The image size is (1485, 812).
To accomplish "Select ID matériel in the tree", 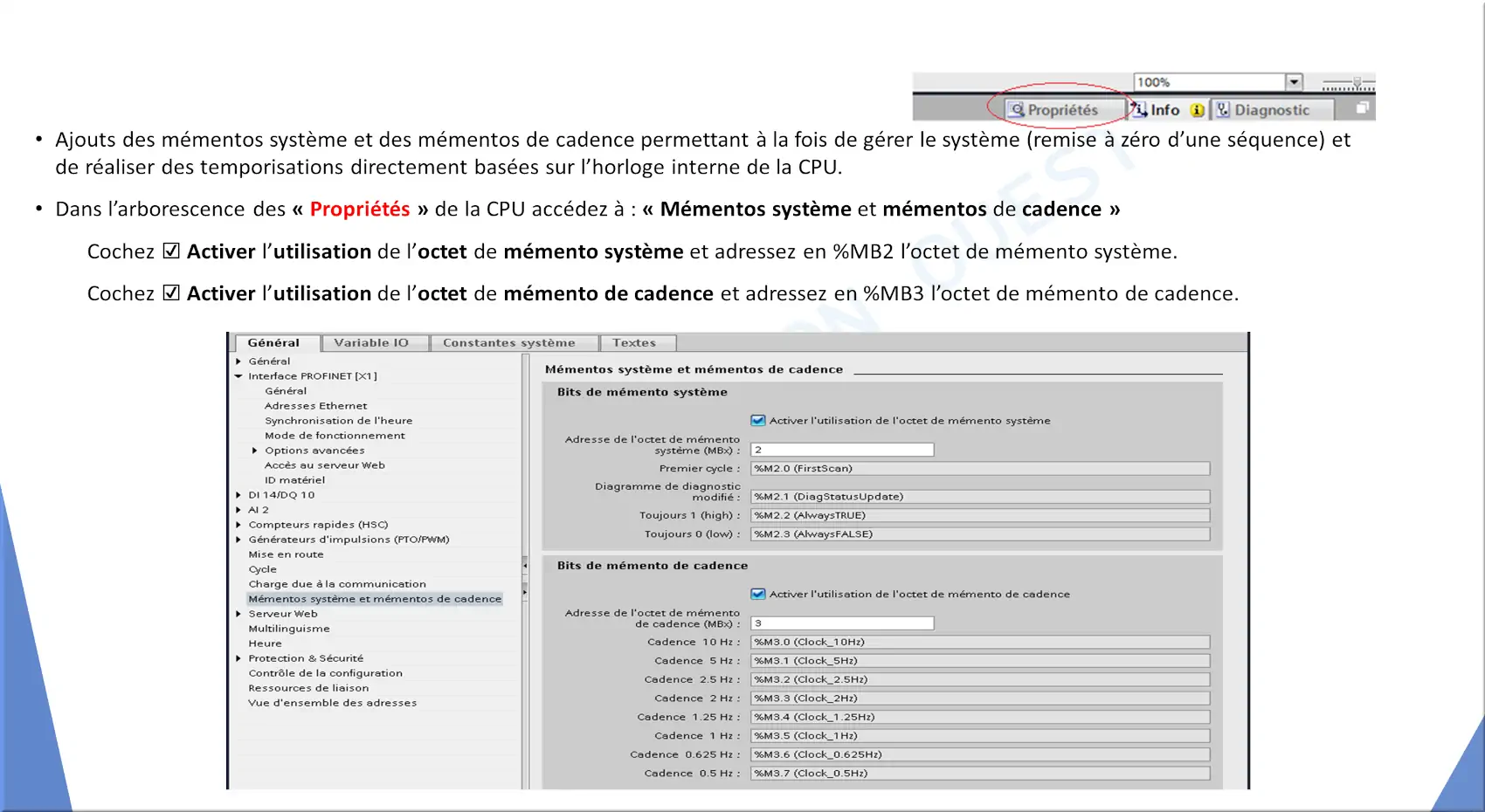I will (x=295, y=480).
